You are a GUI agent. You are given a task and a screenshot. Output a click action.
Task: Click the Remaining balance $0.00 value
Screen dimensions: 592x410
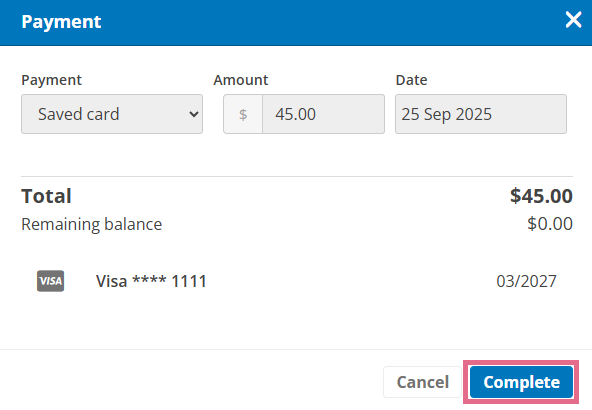pyautogui.click(x=550, y=224)
